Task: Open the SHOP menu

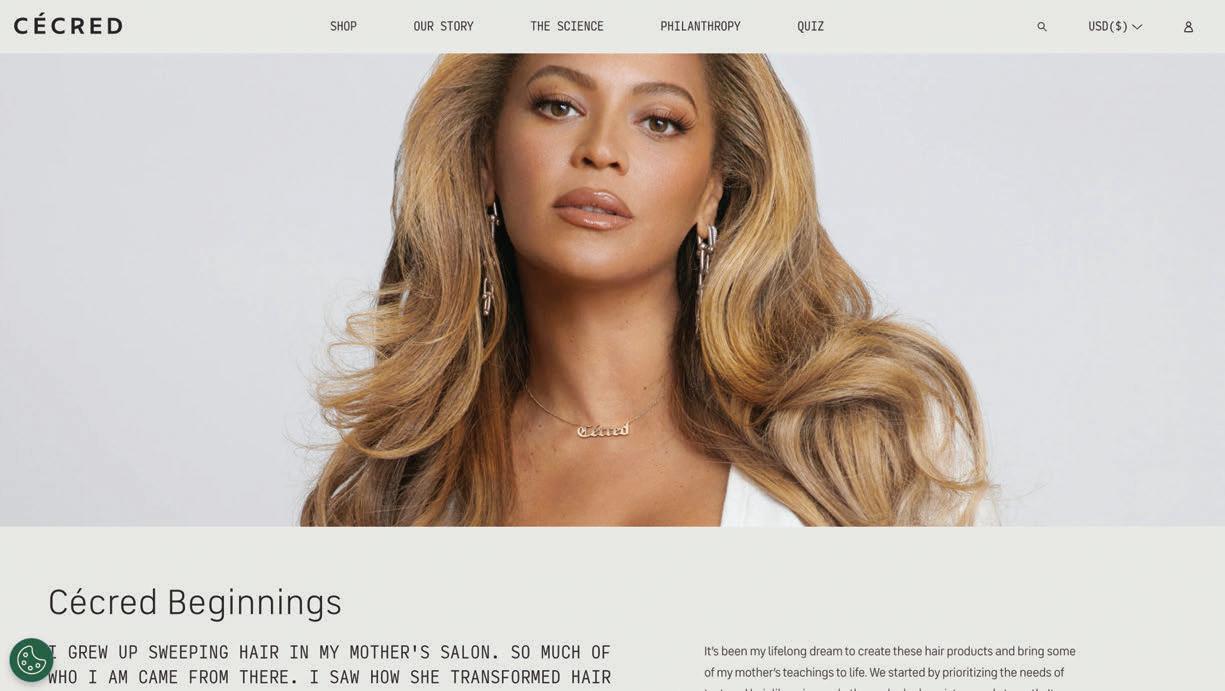Action: click(343, 27)
